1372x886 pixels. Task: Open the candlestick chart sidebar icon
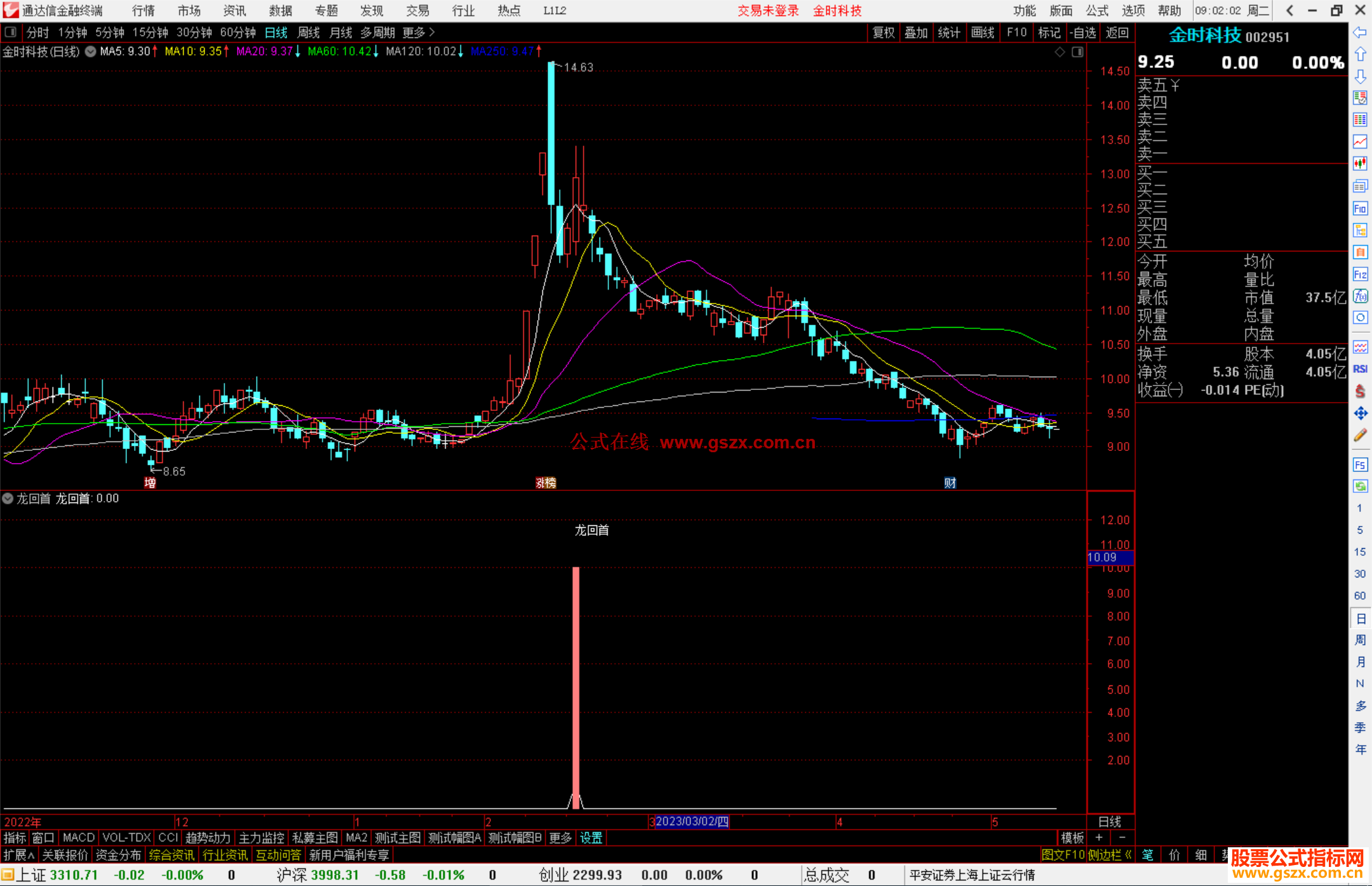click(x=1360, y=164)
